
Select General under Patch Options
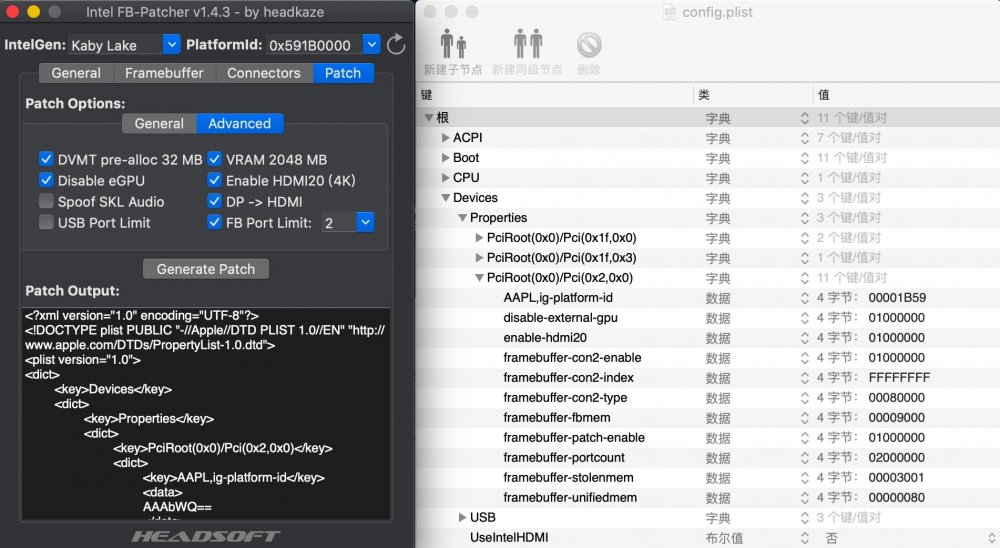click(x=159, y=123)
